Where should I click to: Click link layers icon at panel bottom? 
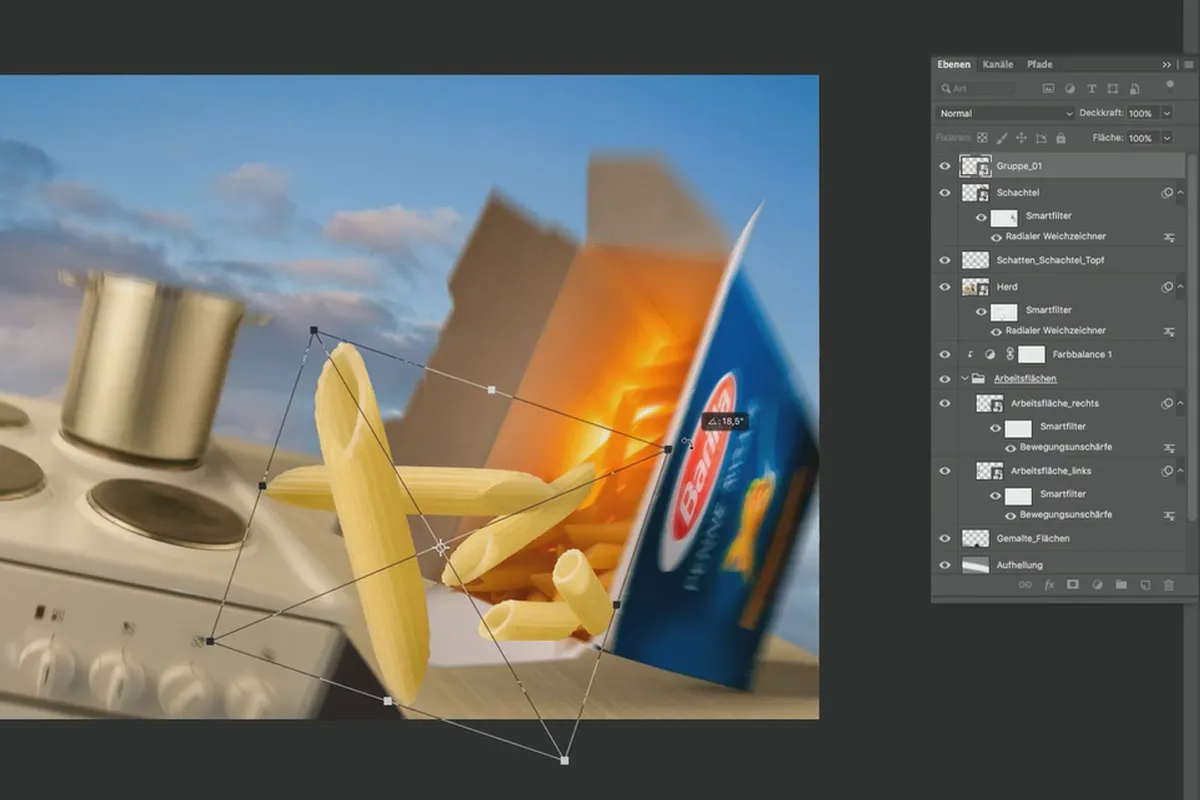[x=1025, y=585]
